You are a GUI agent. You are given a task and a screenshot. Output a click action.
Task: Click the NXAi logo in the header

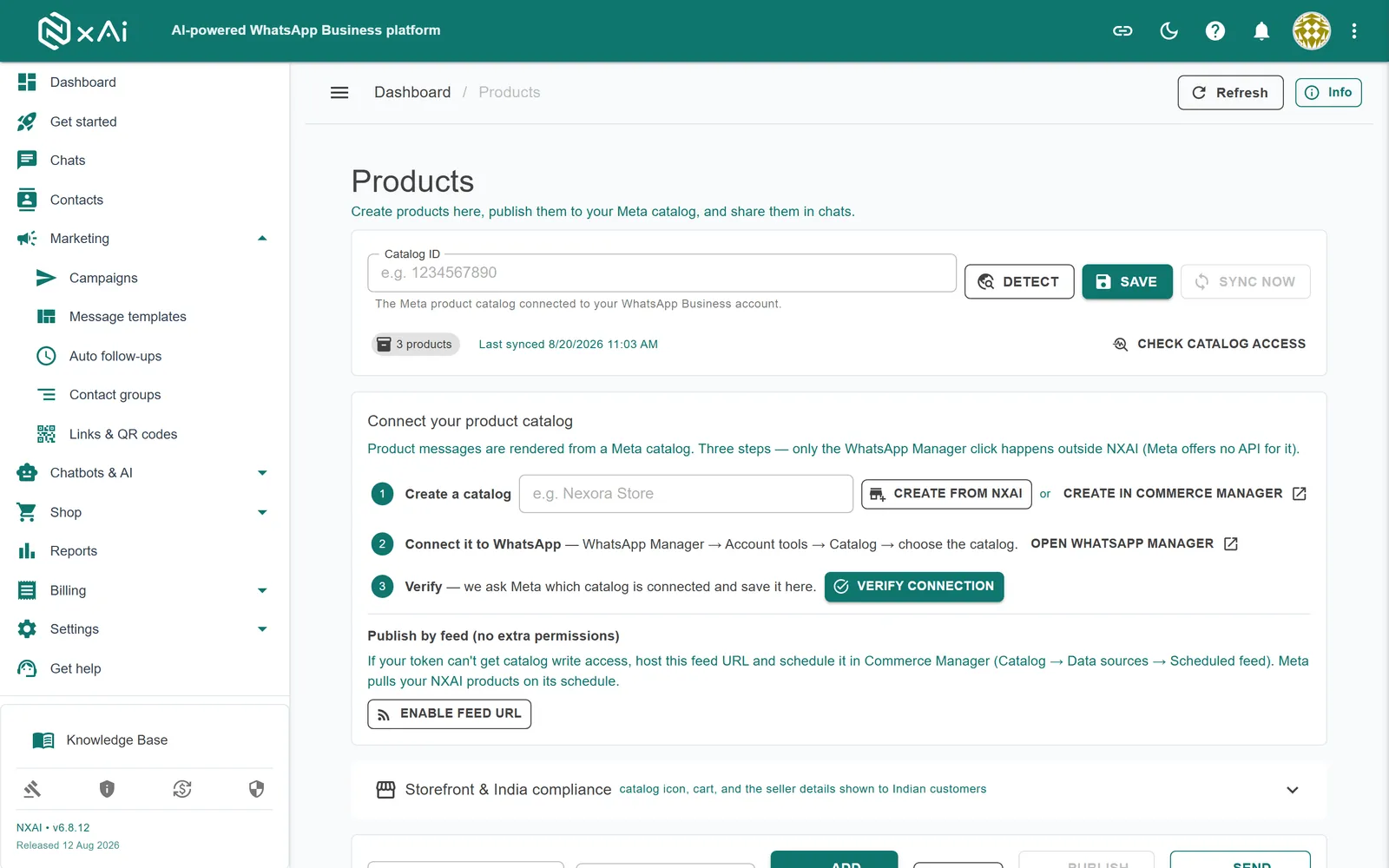tap(82, 30)
